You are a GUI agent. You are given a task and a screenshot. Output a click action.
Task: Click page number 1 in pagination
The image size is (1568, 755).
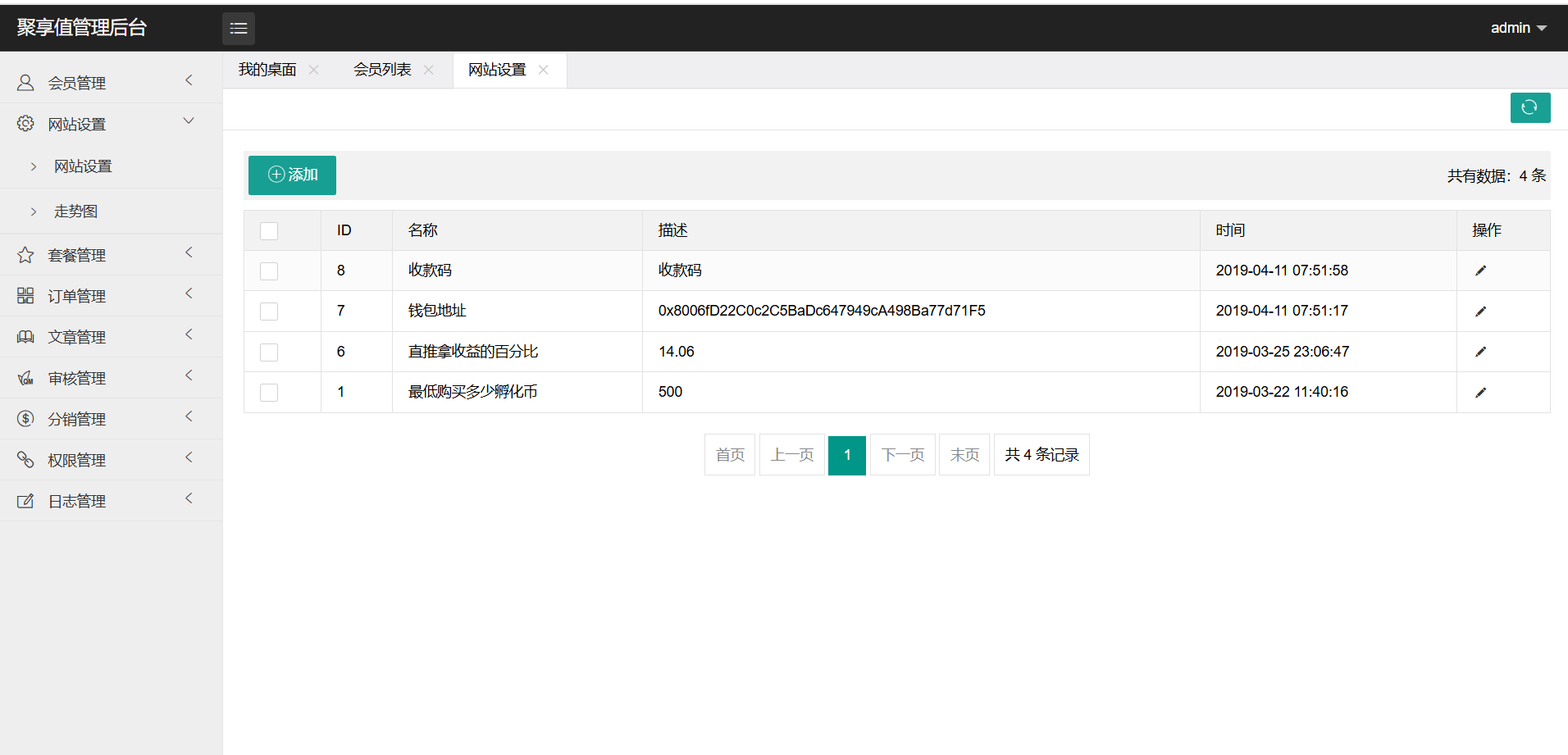tap(846, 455)
